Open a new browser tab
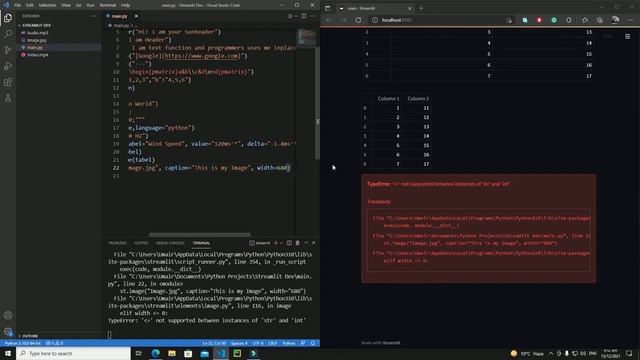The height and width of the screenshot is (360, 640). tap(421, 8)
